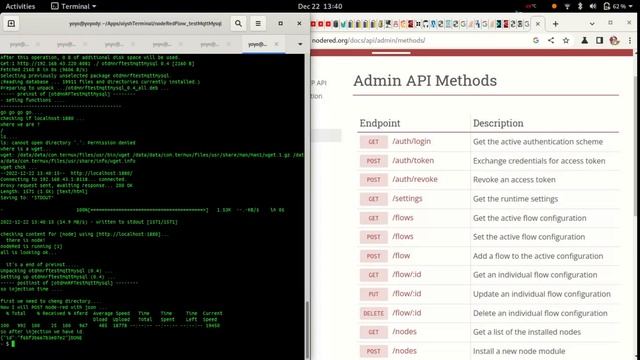This screenshot has width=640, height=360.
Task: Open the browser profile avatar
Action: 614,40
